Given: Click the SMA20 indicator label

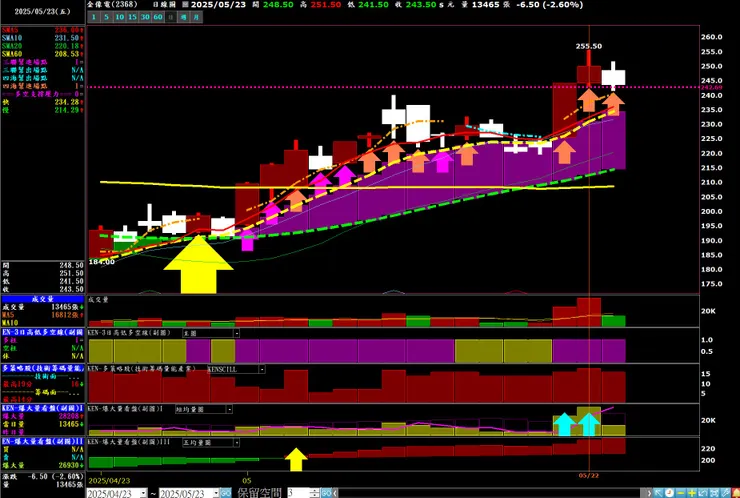Looking at the screenshot, I should [12, 46].
